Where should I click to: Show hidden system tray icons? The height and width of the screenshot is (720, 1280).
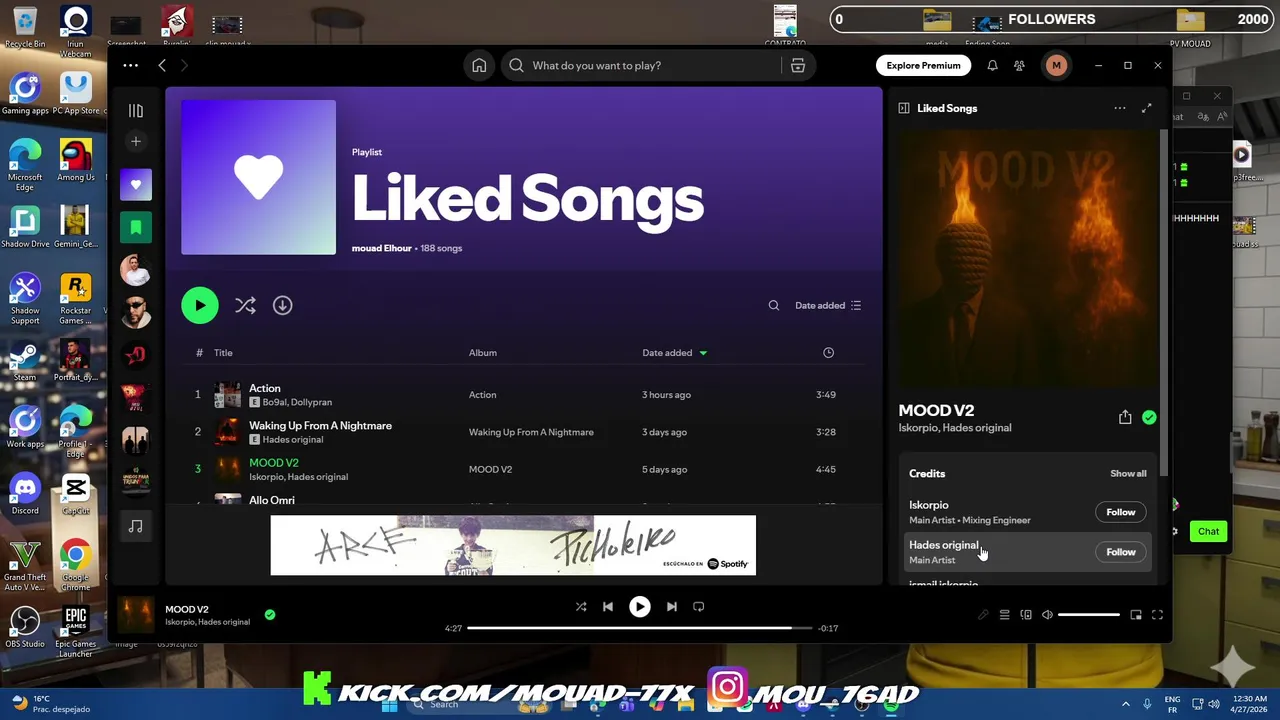click(1126, 704)
